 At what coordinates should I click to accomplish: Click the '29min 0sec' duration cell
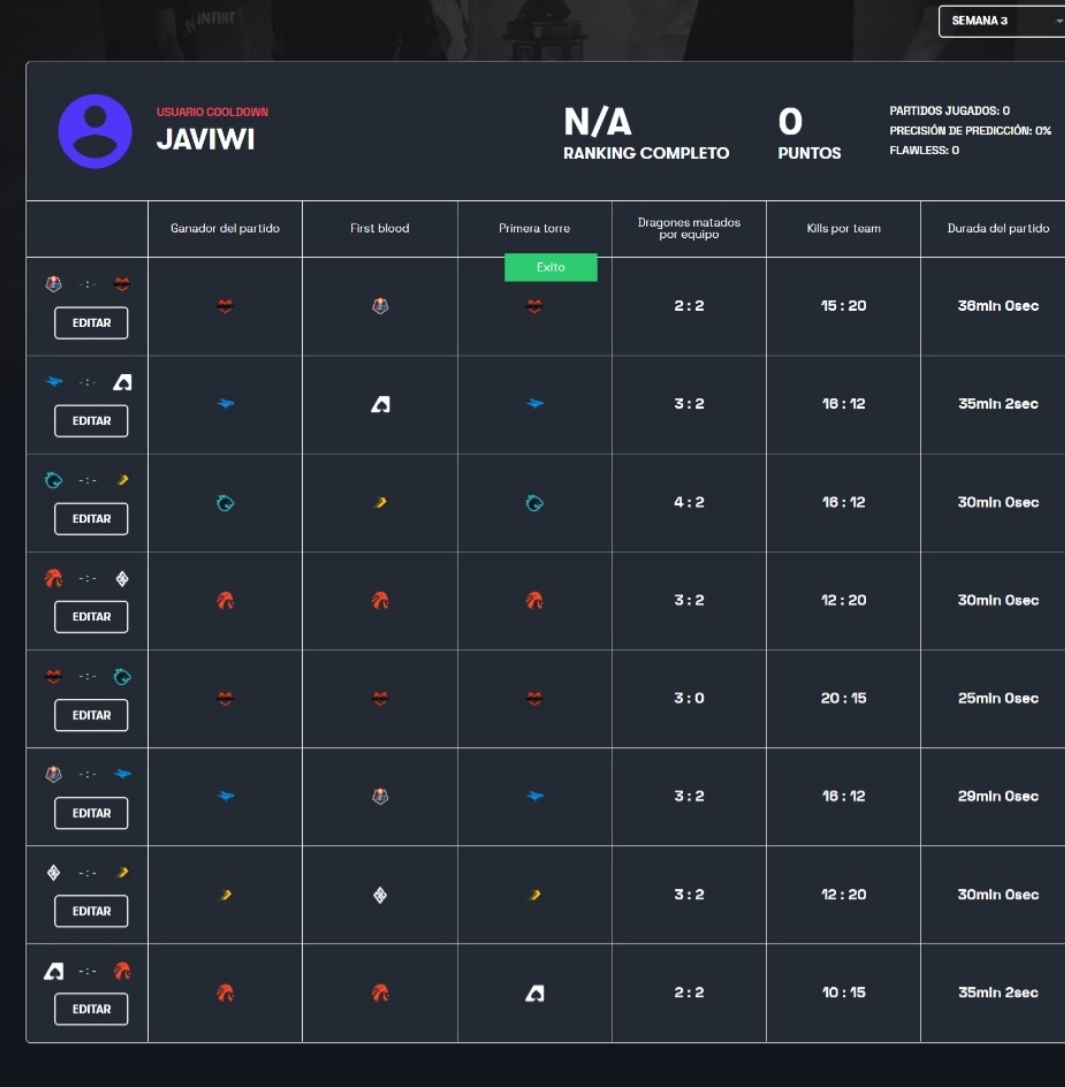pyautogui.click(x=998, y=796)
